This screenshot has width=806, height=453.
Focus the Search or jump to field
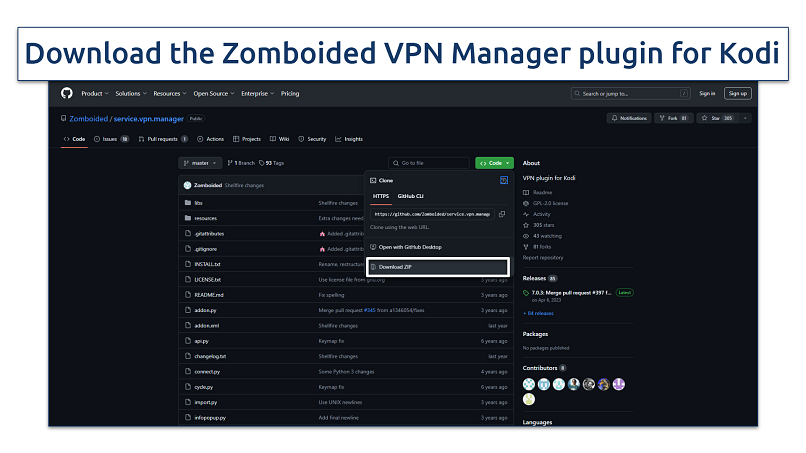coord(629,93)
